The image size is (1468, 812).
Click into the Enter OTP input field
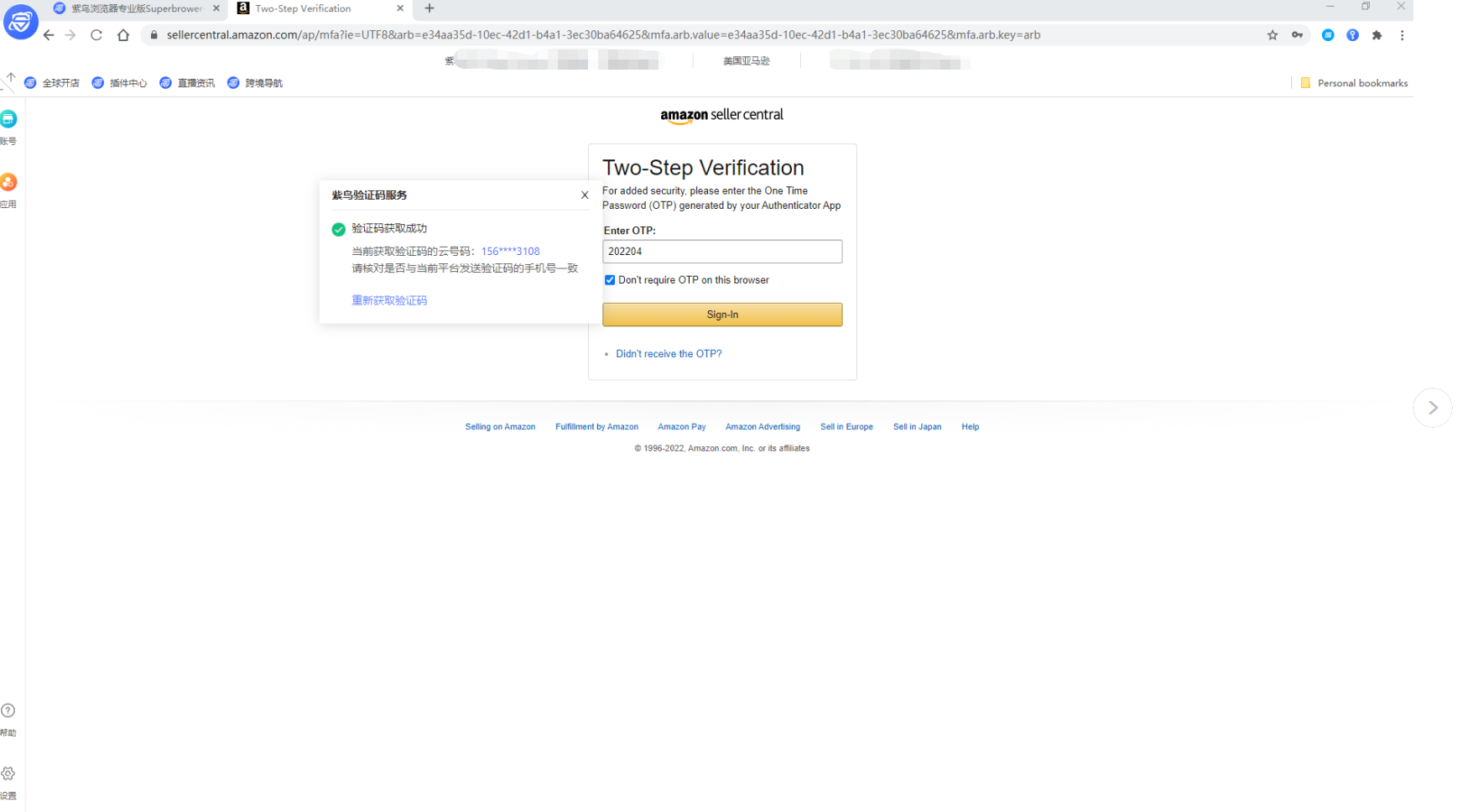721,252
